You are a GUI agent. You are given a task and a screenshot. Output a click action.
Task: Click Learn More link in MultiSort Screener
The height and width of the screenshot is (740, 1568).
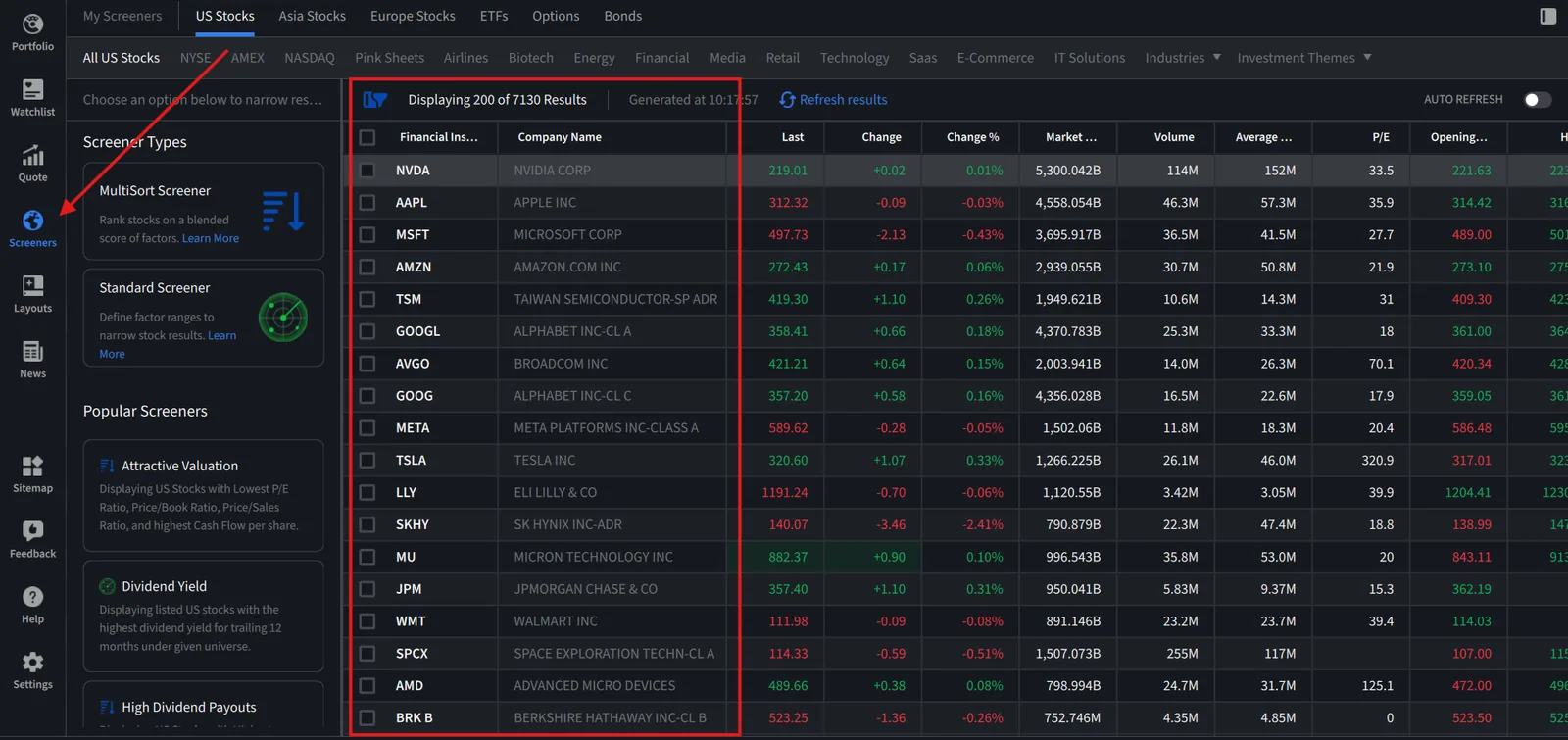[x=211, y=238]
